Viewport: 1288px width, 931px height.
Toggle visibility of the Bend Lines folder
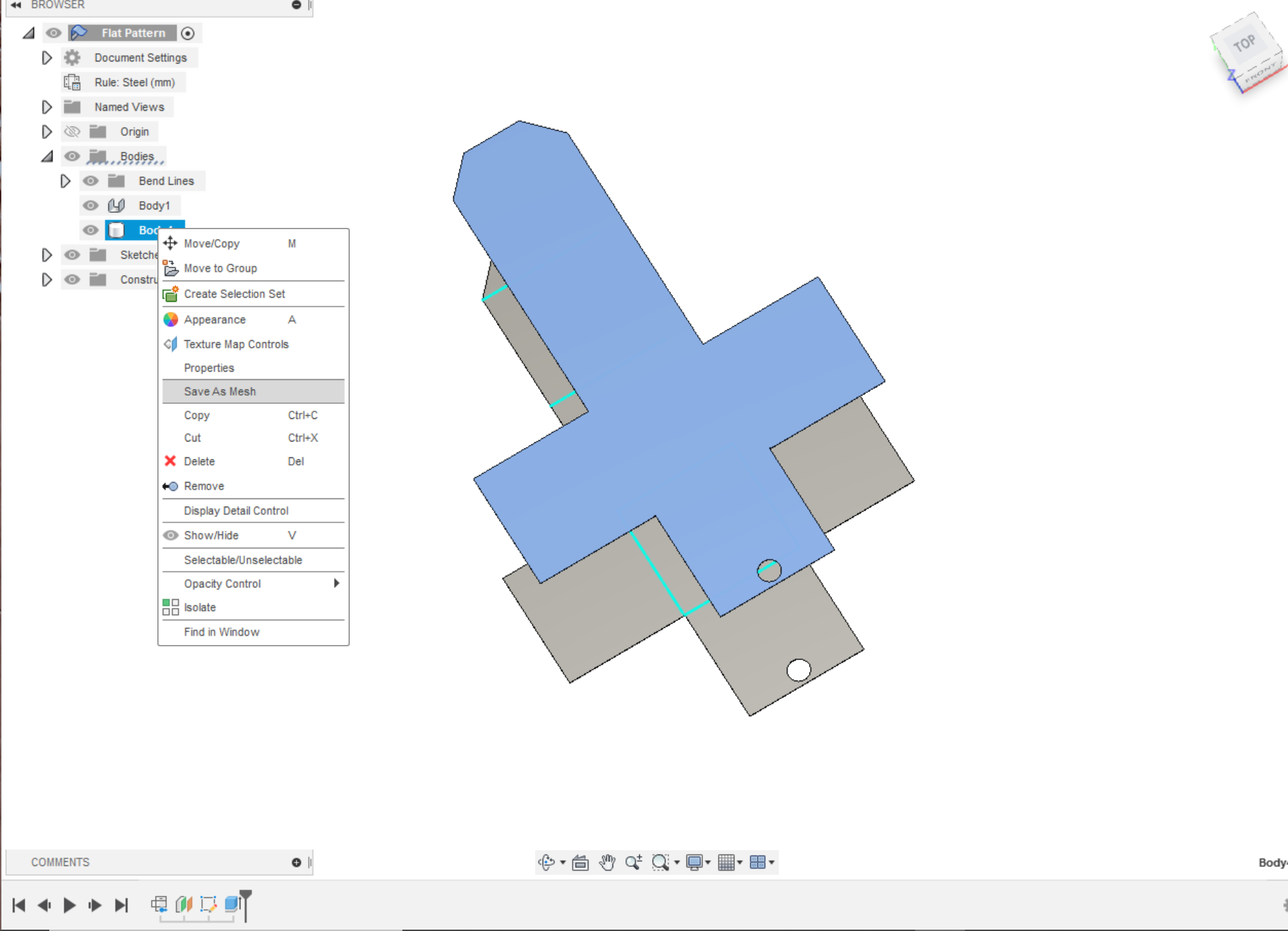90,181
